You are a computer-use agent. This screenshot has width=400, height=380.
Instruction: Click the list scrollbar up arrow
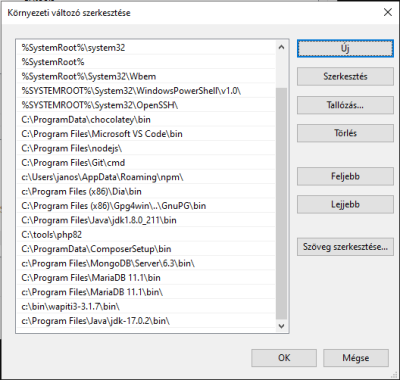pyautogui.click(x=281, y=47)
